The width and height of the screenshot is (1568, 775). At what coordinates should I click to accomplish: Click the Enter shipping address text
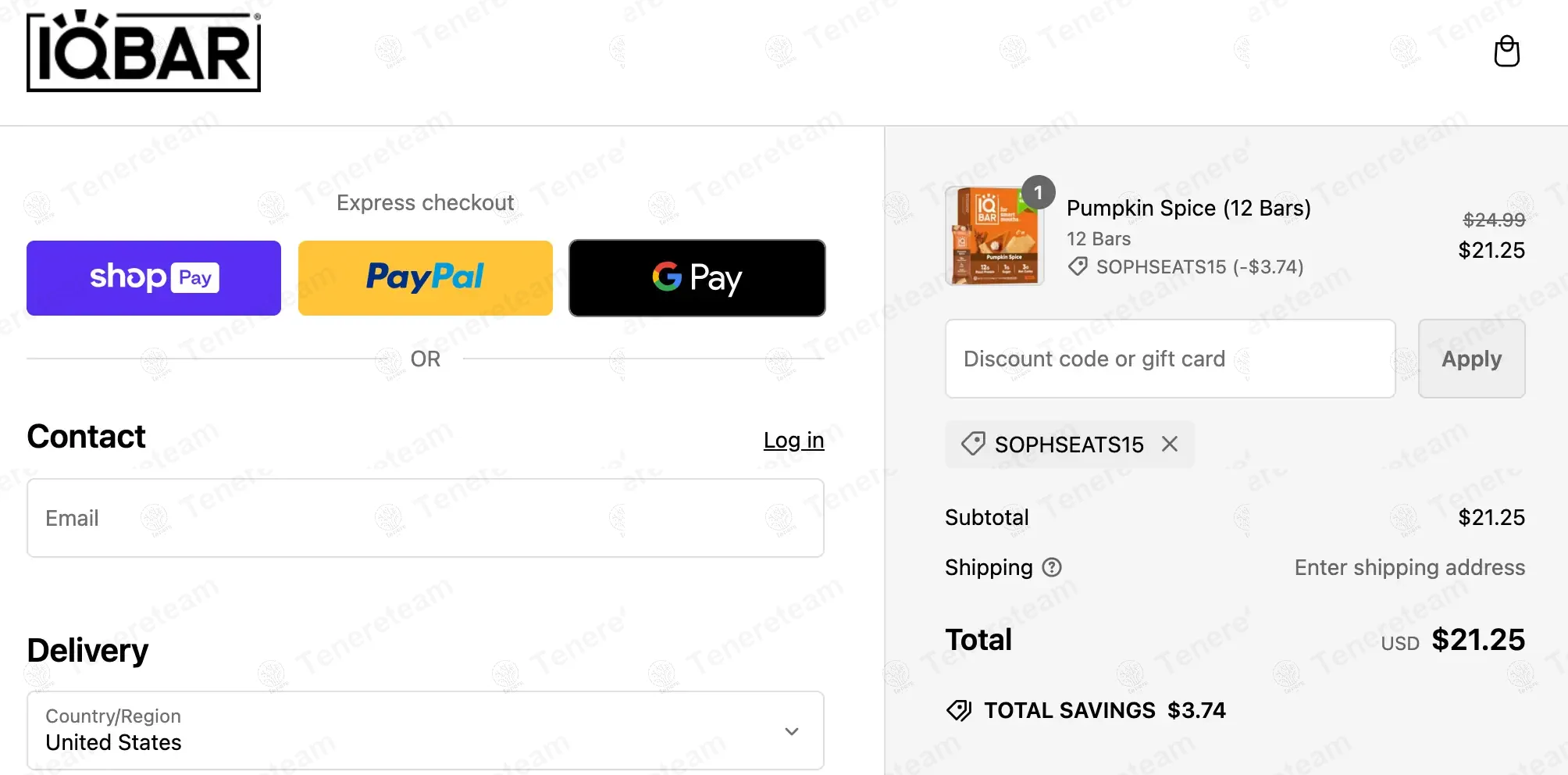pos(1409,567)
